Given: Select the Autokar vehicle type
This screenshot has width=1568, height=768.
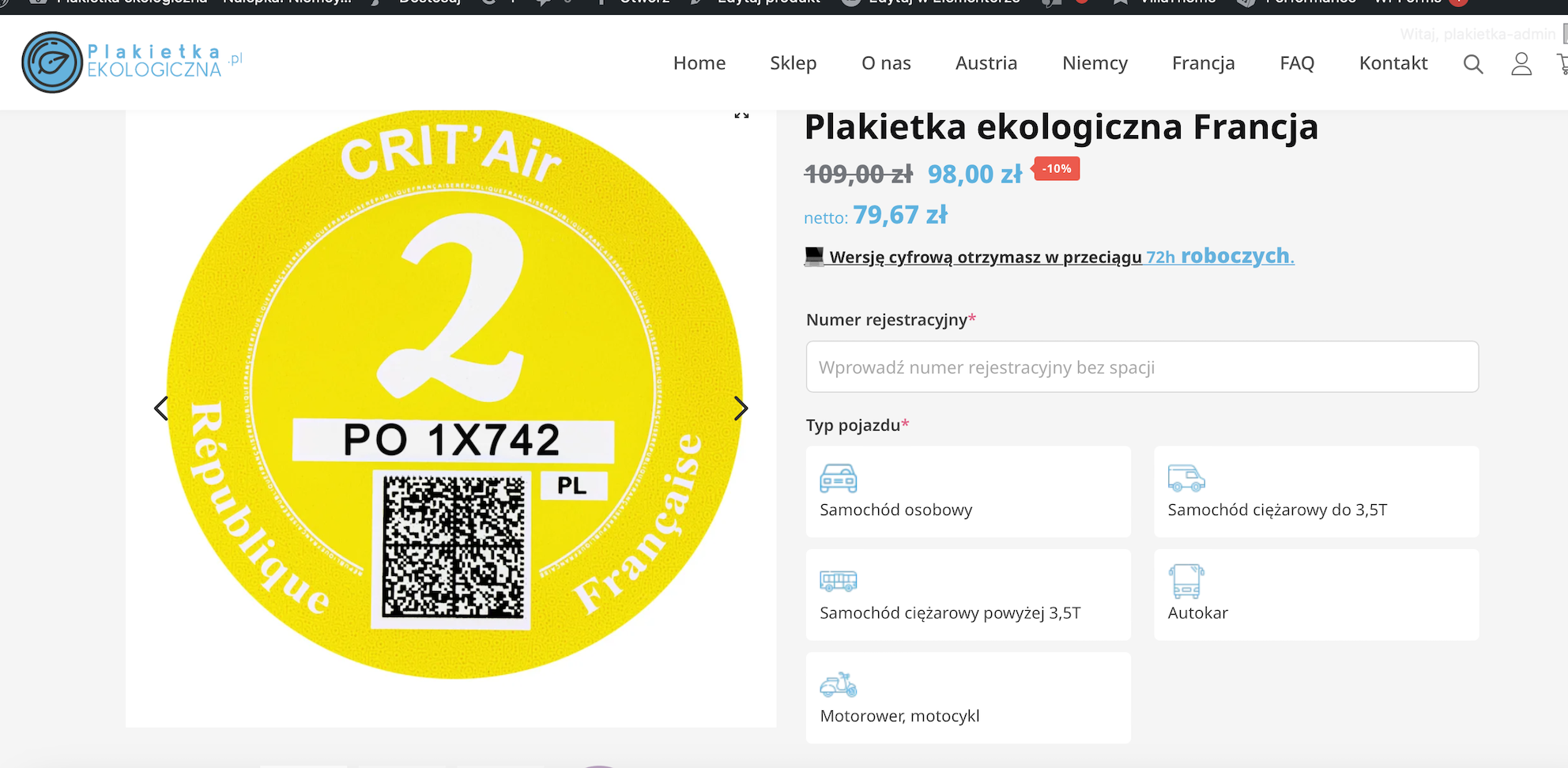Looking at the screenshot, I should coord(1317,594).
